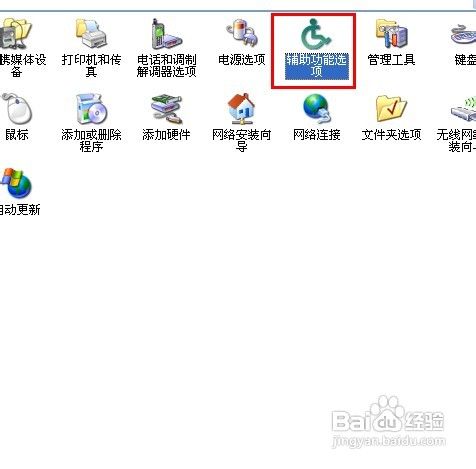Screen dimensions: 476x469
Task: Open the 鼠标 mouse icon
Action: point(17,109)
